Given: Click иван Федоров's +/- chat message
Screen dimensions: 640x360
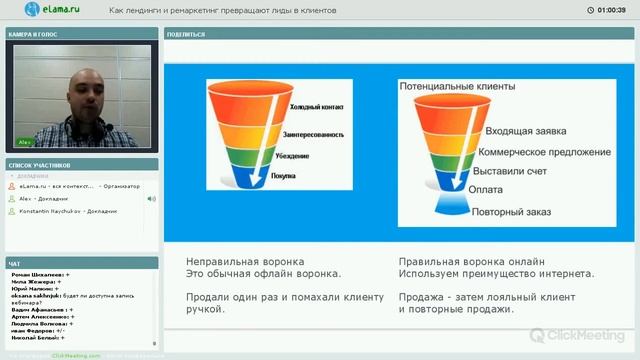Looking at the screenshot, I should click(38, 331).
